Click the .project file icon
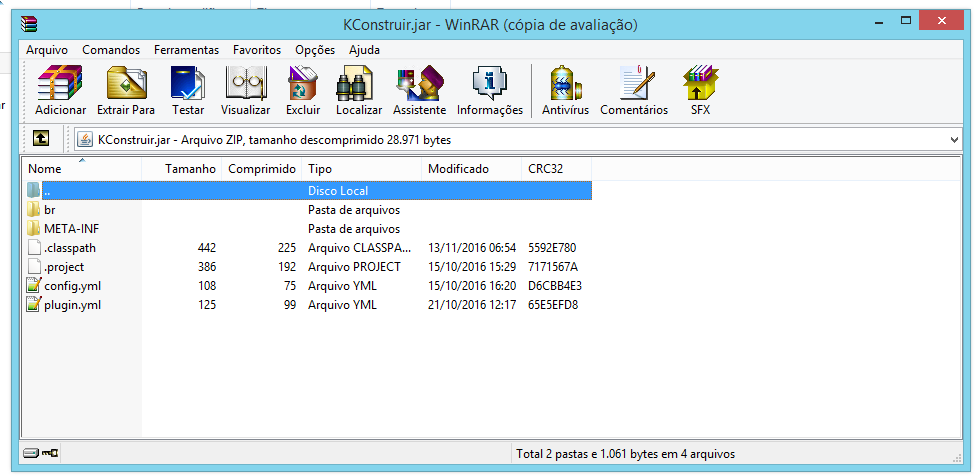 [x=34, y=267]
